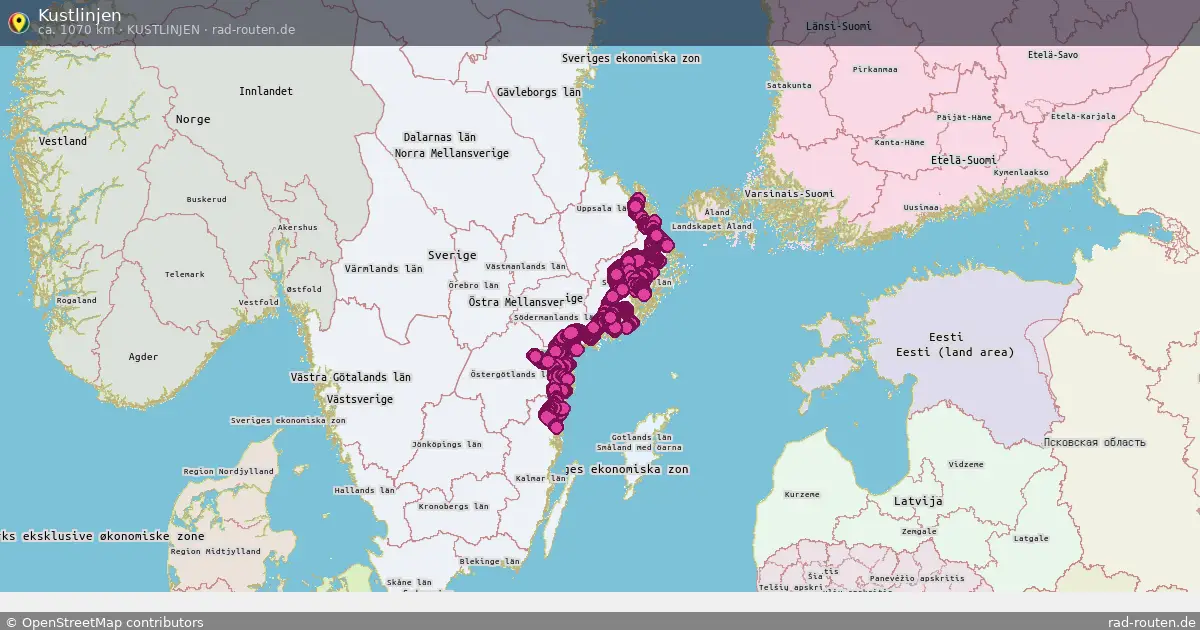Open the OpenStreetMap contributors attribution
The width and height of the screenshot is (1200, 630).
(x=105, y=622)
